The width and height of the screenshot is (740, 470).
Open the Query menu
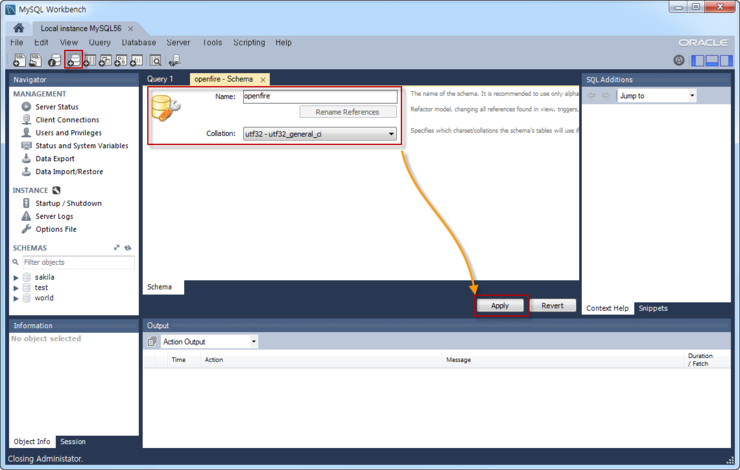(x=100, y=42)
